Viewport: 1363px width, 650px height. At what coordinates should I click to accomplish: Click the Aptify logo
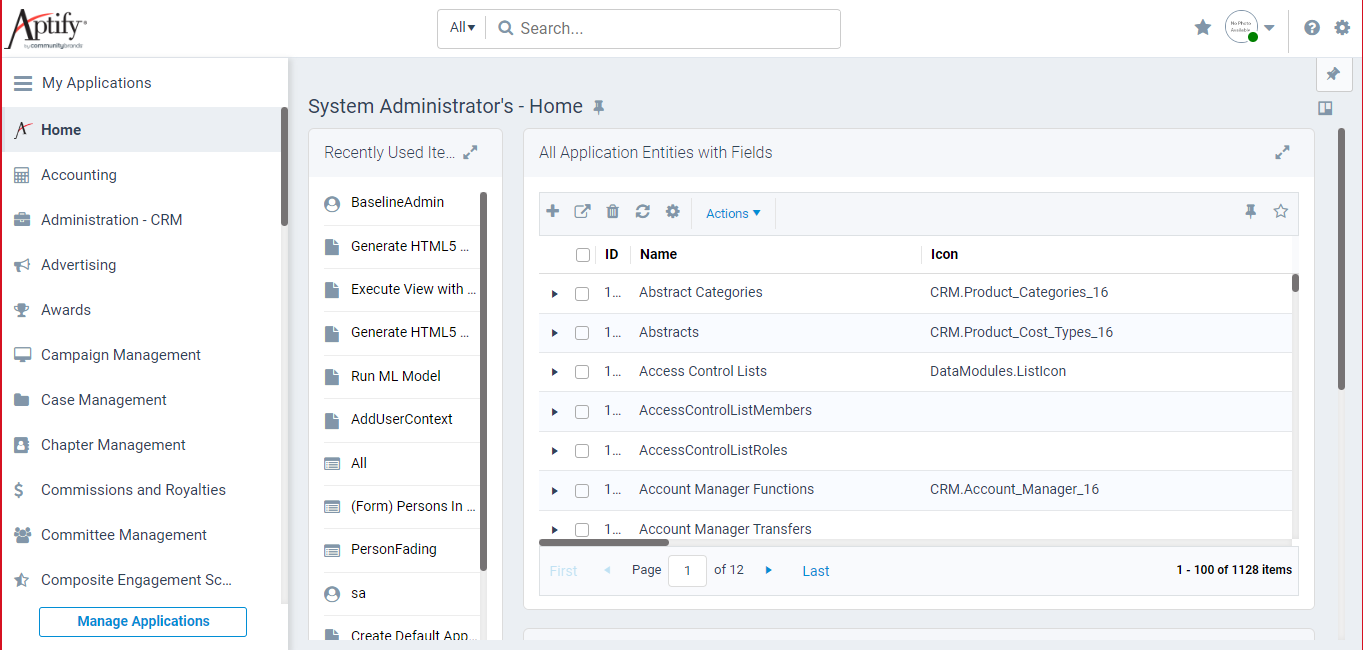46,28
